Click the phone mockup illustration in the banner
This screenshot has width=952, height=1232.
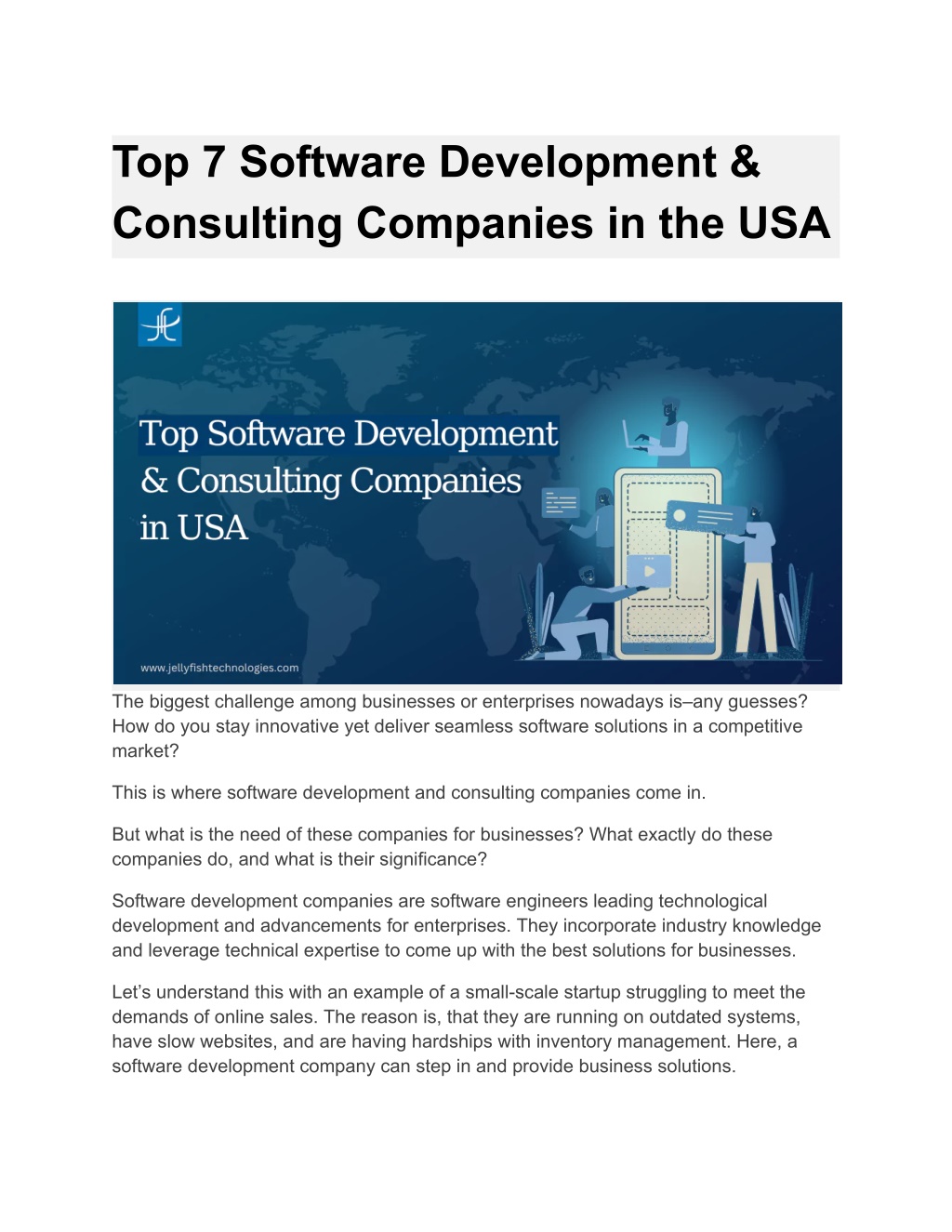pos(668,563)
